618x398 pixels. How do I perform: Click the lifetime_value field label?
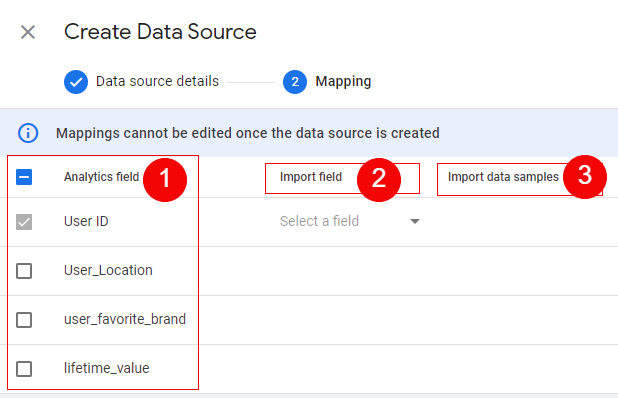click(107, 368)
